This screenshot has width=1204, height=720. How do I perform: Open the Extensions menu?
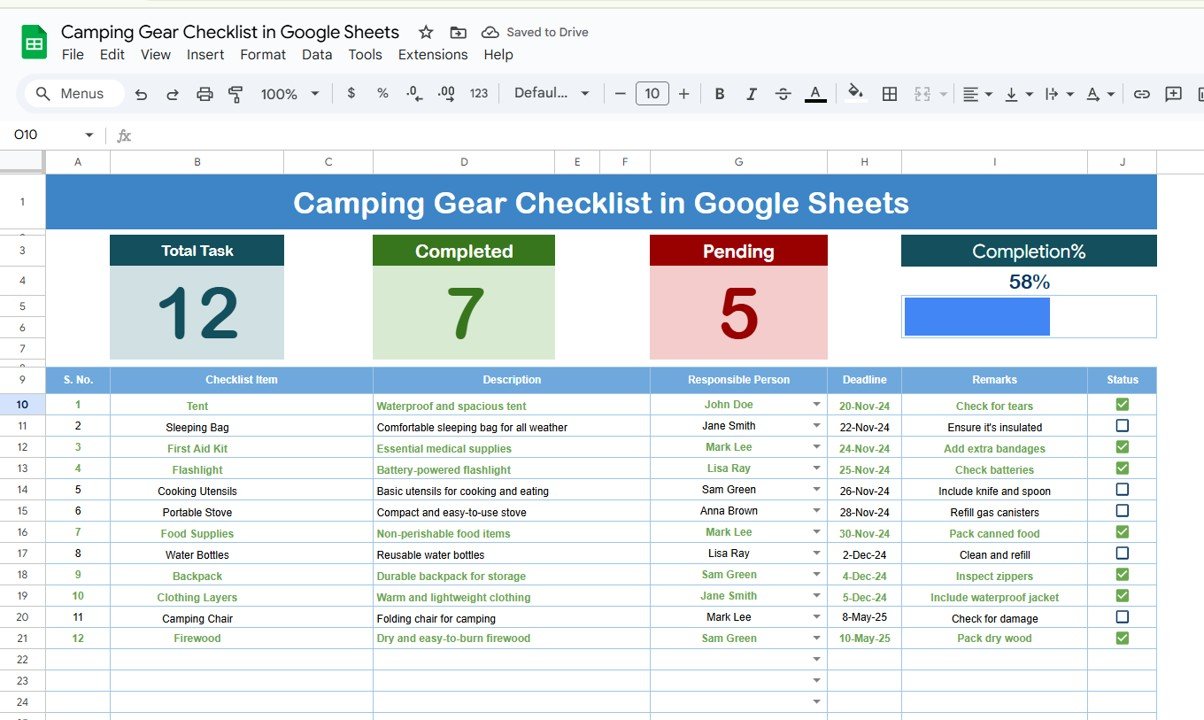[433, 55]
